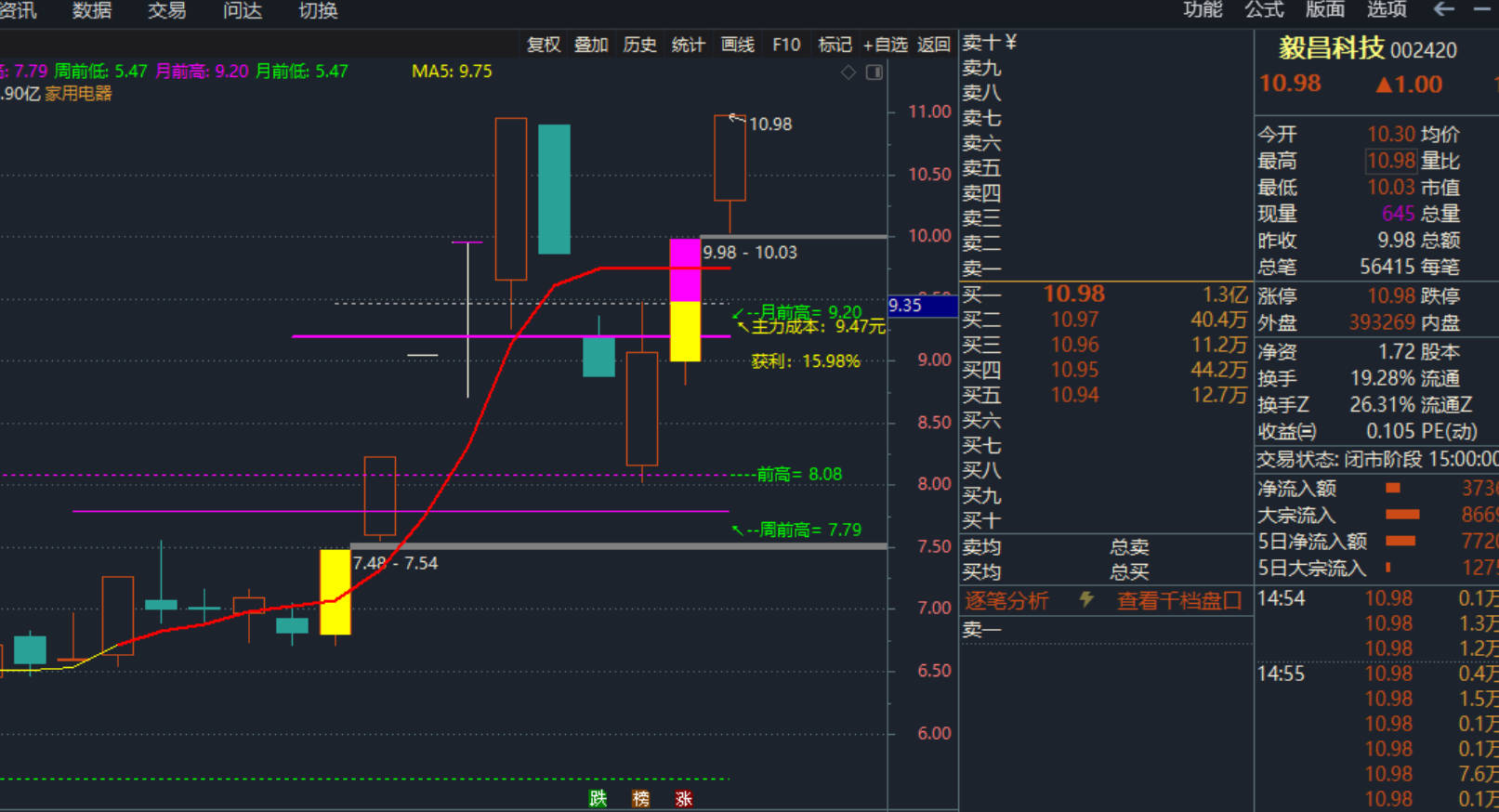Click the 最高 value 10.98
1499x812 pixels.
[x=1391, y=161]
